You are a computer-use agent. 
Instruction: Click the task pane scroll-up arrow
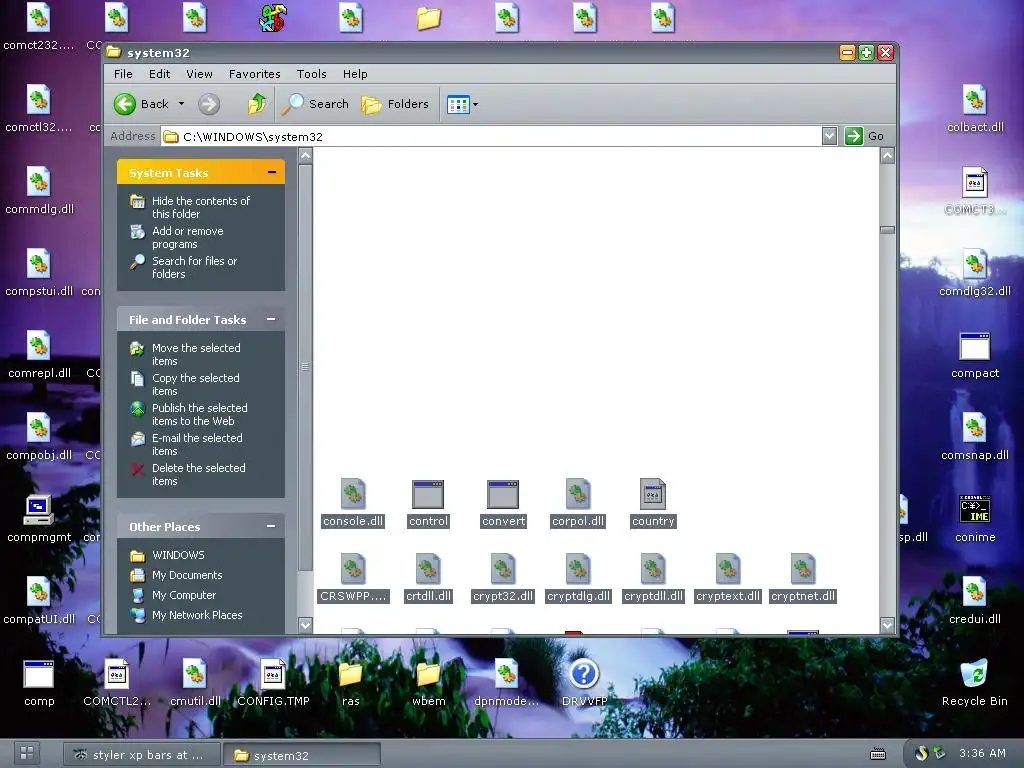pos(305,155)
